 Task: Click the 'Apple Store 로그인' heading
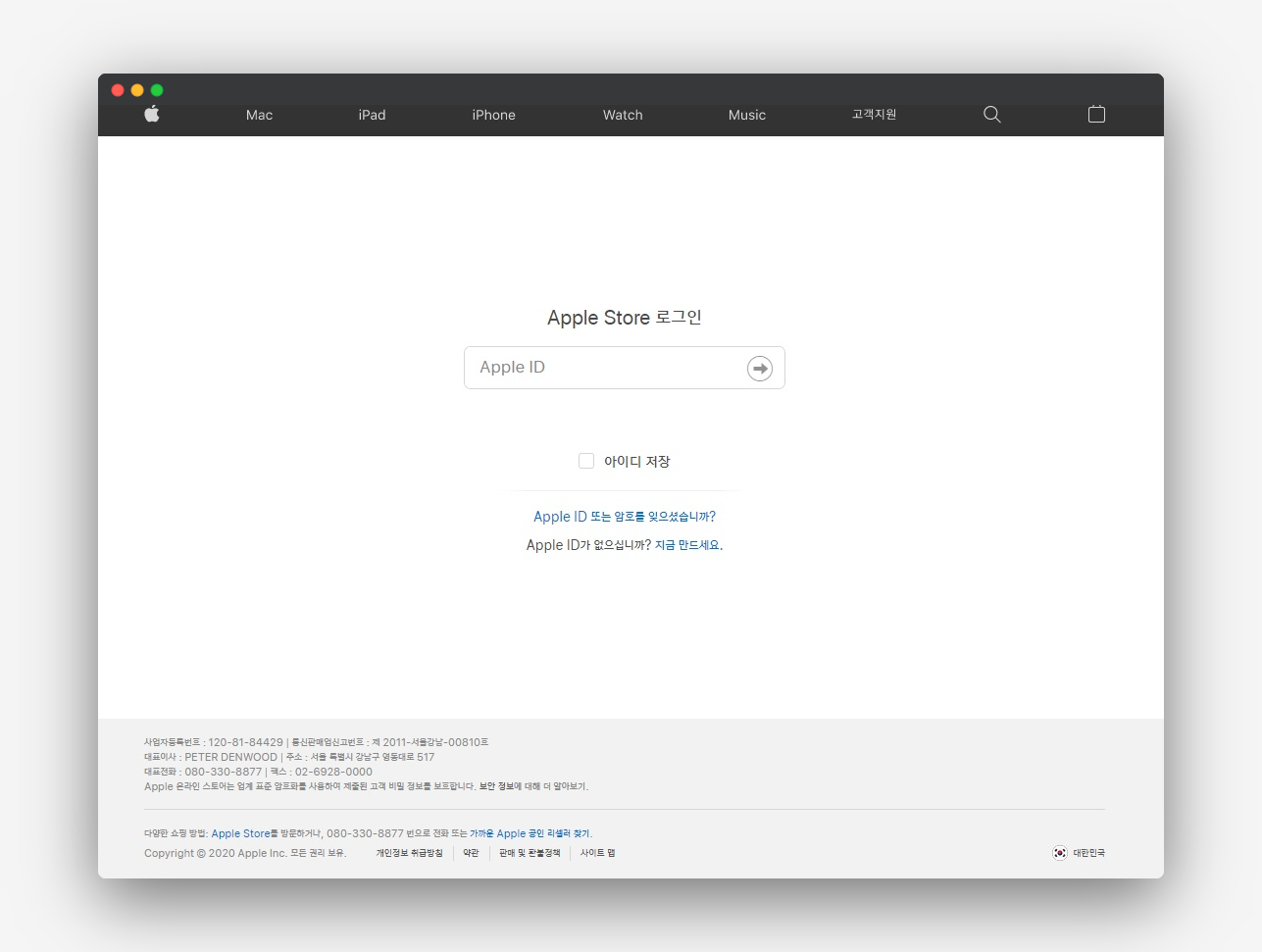pyautogui.click(x=625, y=318)
